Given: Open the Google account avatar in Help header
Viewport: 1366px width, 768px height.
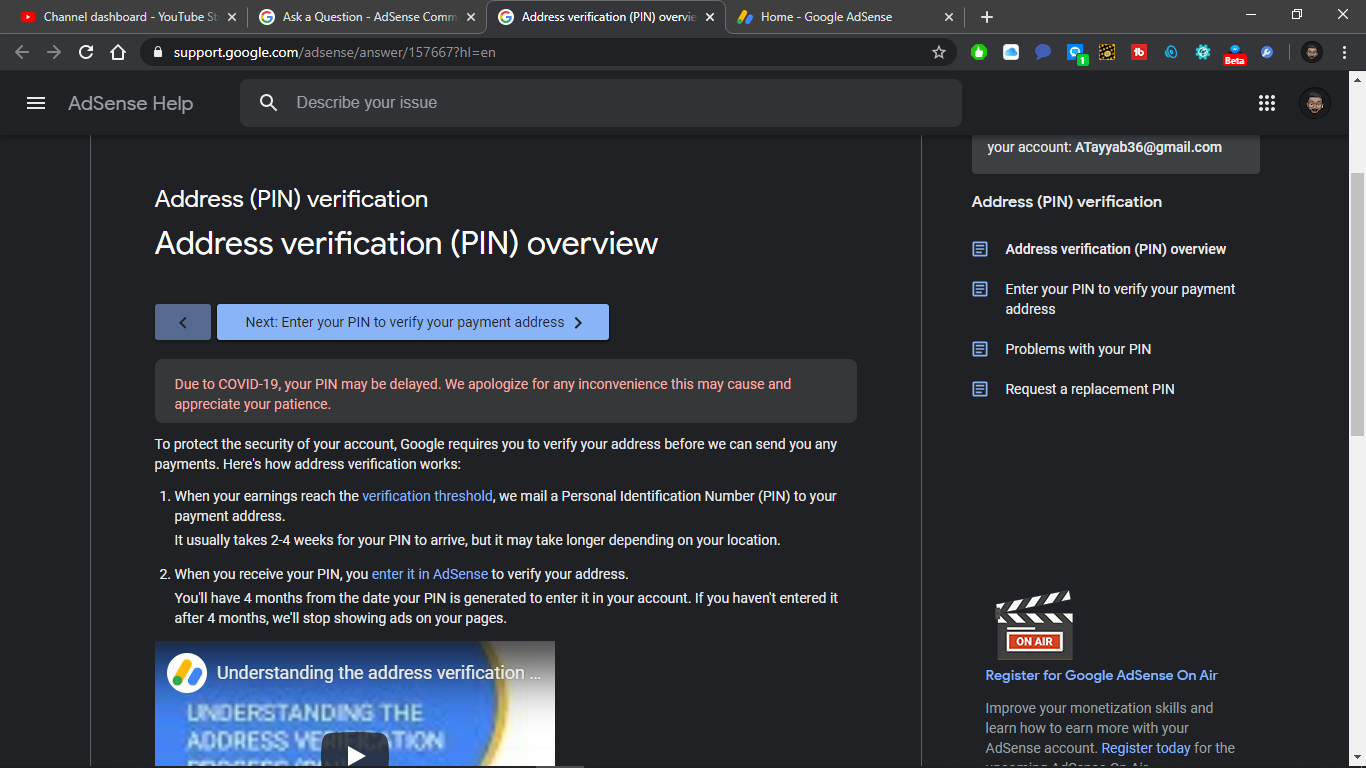Looking at the screenshot, I should pyautogui.click(x=1314, y=103).
